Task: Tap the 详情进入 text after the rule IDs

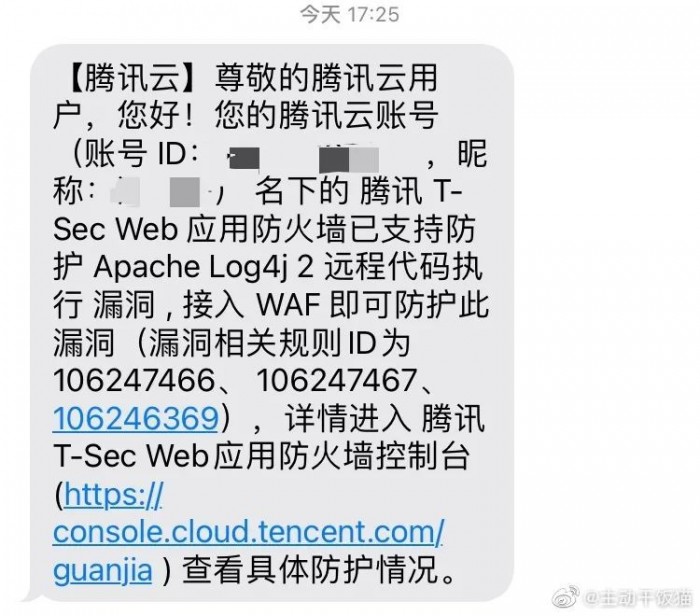Action: point(348,418)
